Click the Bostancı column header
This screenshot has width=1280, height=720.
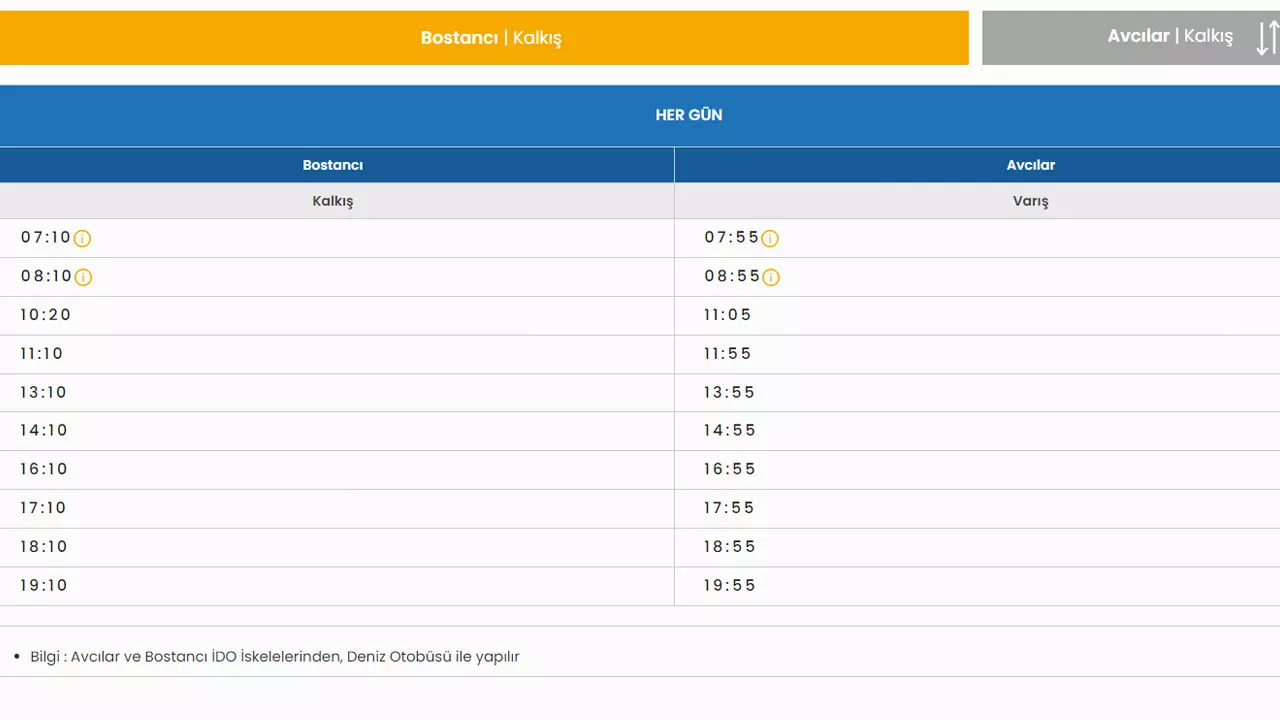click(x=333, y=165)
